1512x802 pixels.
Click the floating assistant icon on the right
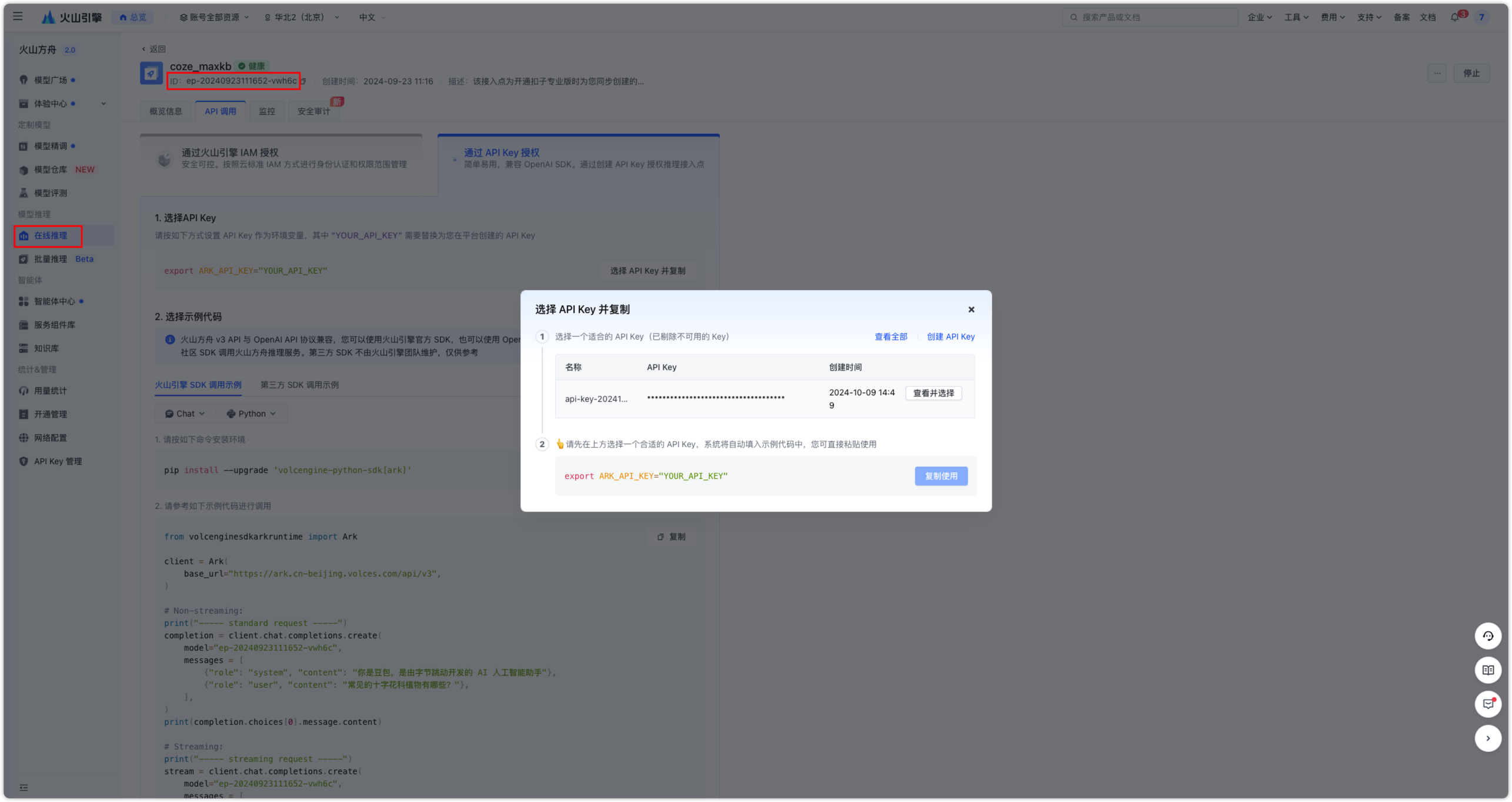pyautogui.click(x=1488, y=636)
